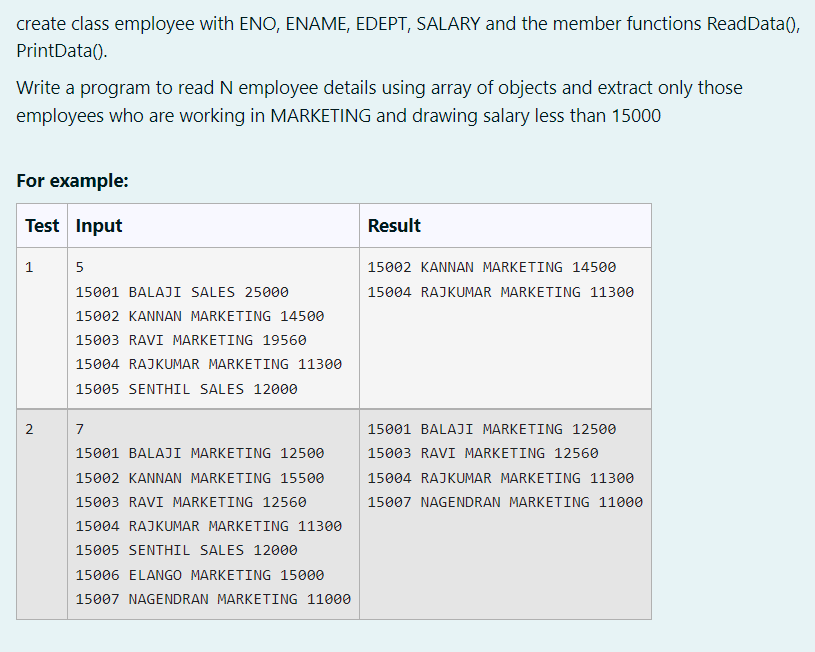Image resolution: width=815 pixels, height=652 pixels.
Task: Click the input value '7' in test 2
Action: point(78,429)
